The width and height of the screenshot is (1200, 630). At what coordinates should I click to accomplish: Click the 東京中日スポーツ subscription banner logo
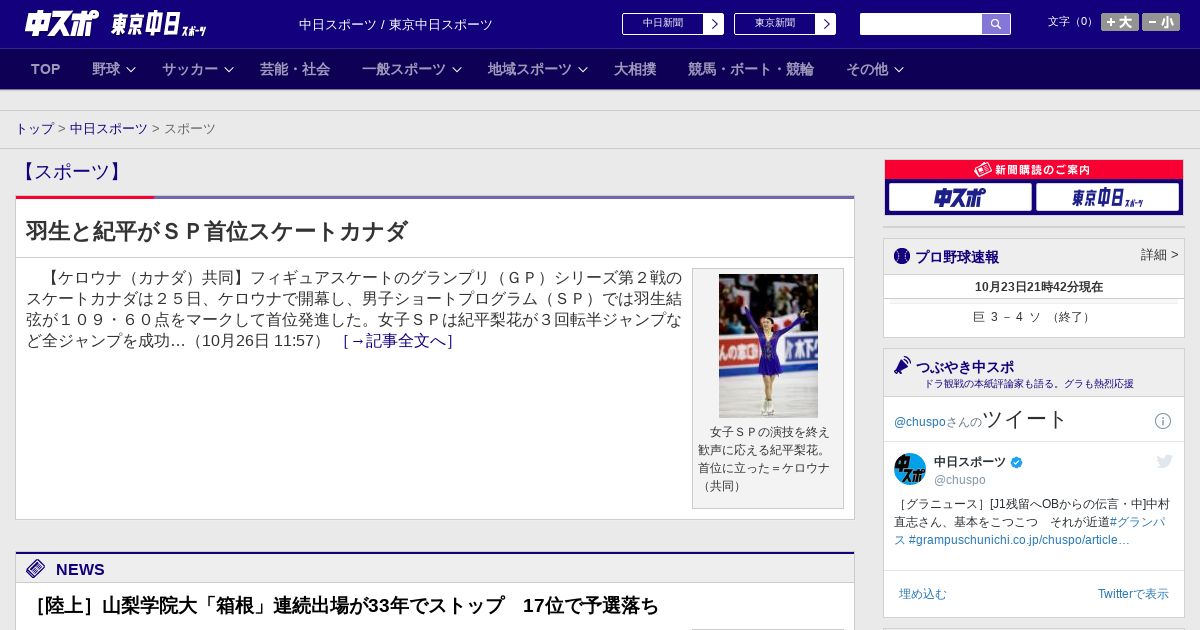[1108, 198]
